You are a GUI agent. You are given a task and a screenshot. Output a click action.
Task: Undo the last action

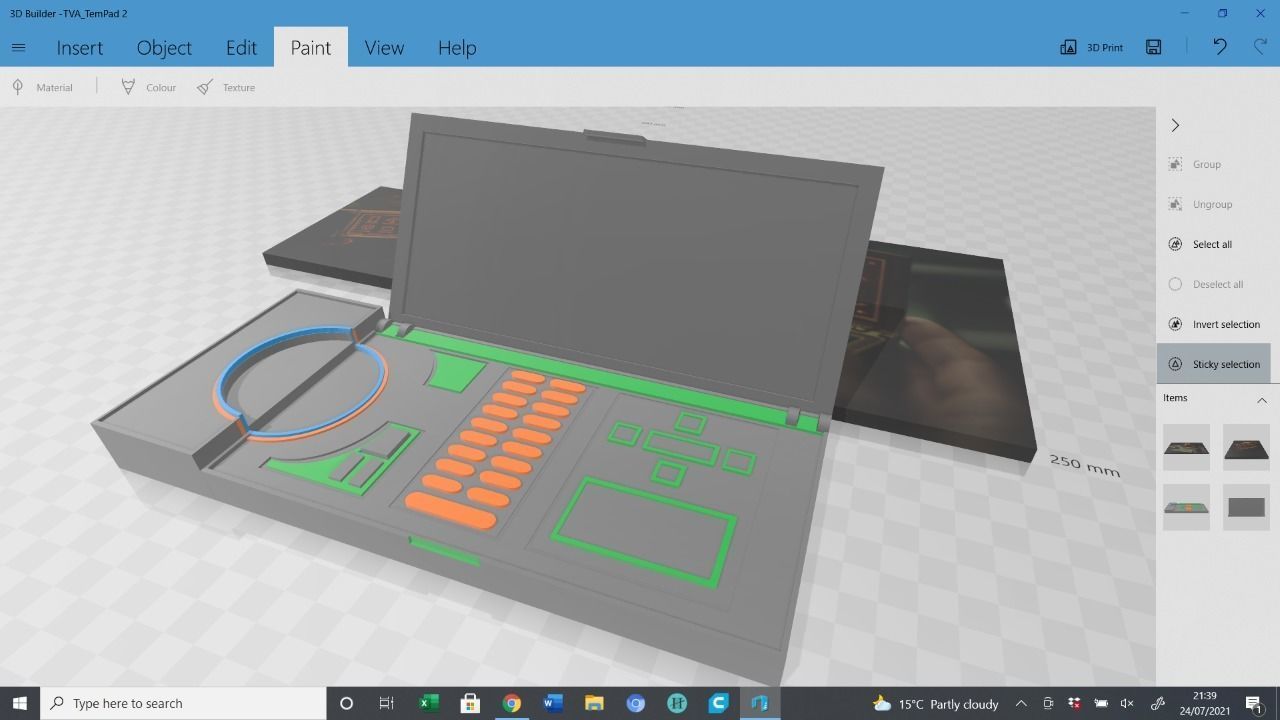(x=1219, y=47)
